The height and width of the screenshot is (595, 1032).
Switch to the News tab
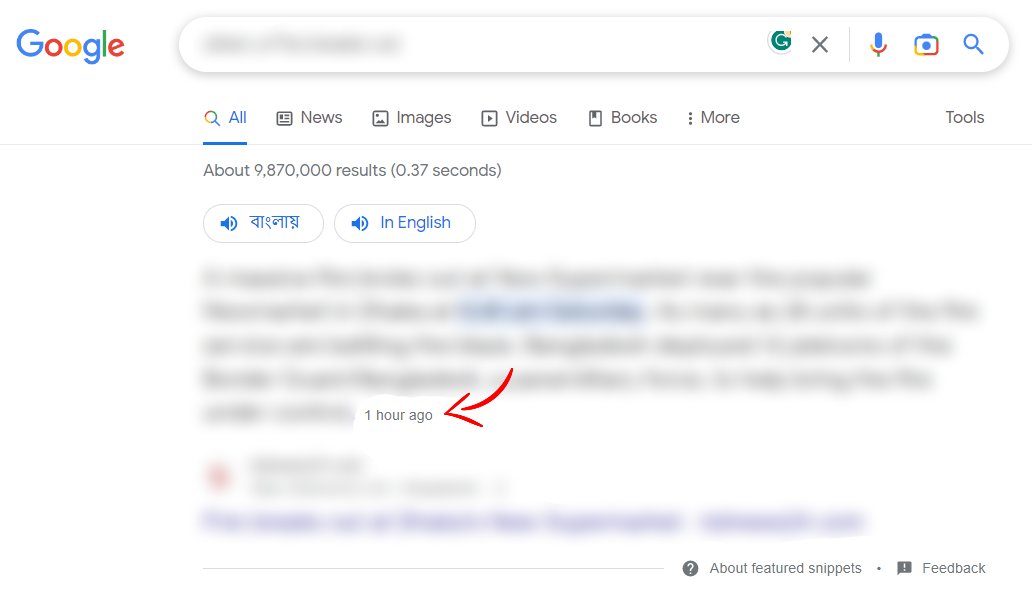coord(309,118)
